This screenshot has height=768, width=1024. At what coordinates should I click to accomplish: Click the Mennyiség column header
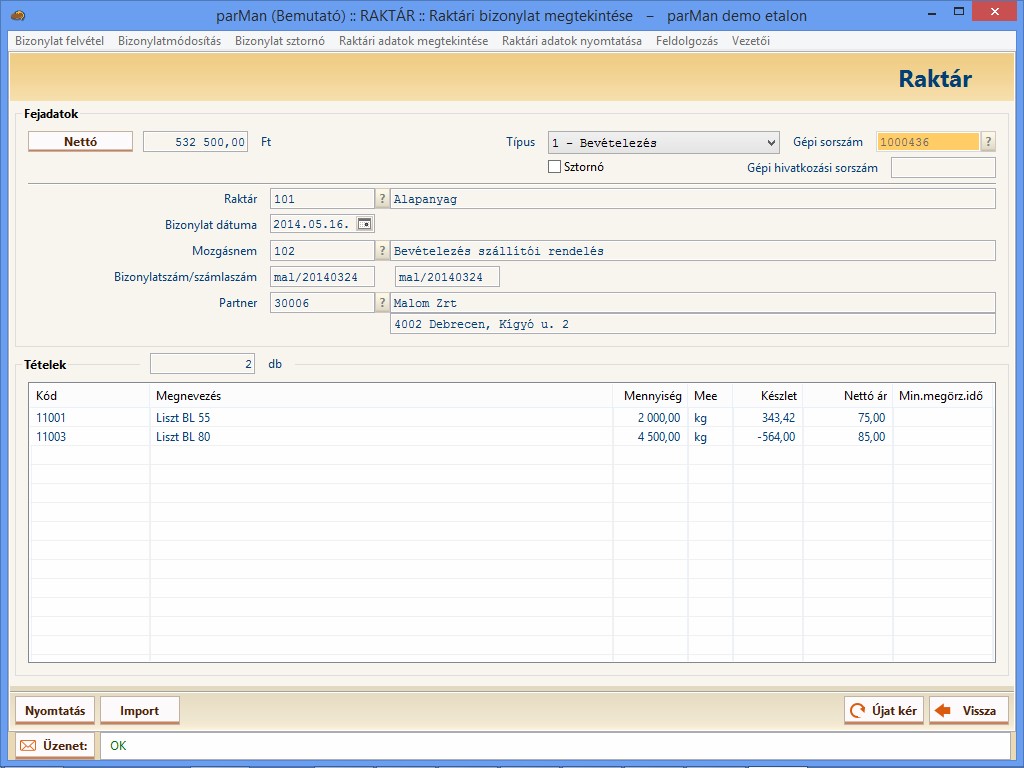(652, 396)
